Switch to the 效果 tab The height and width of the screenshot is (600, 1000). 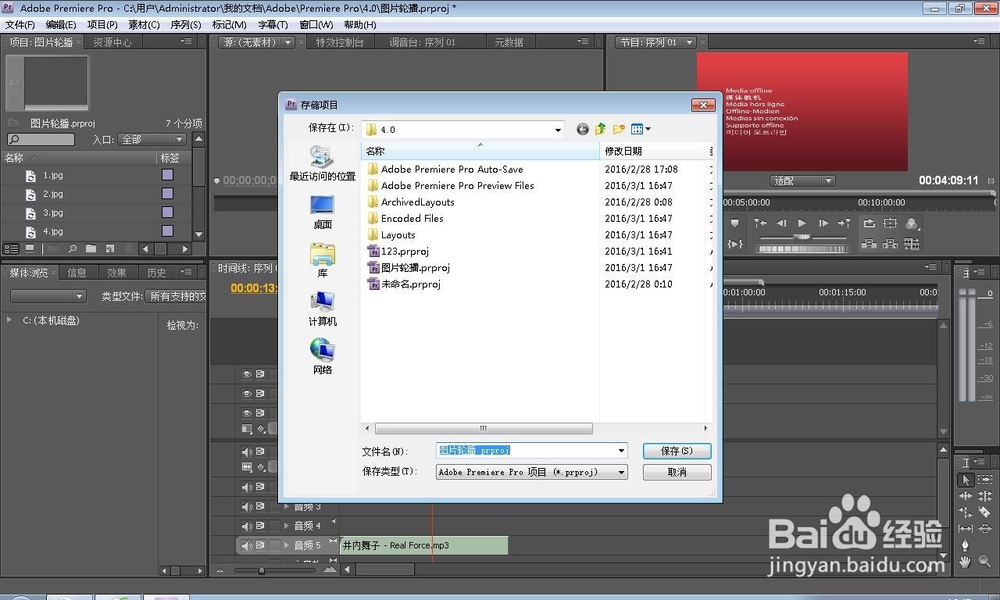click(x=116, y=273)
